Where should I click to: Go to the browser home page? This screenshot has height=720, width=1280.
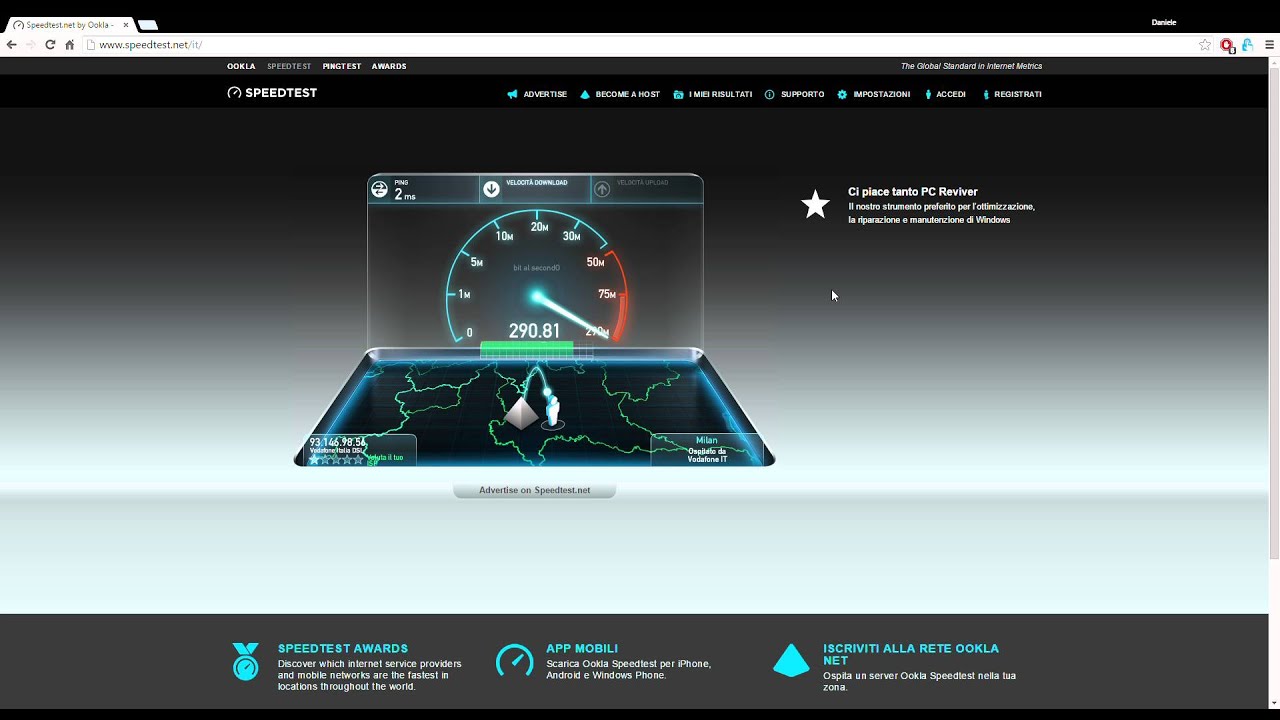69,45
